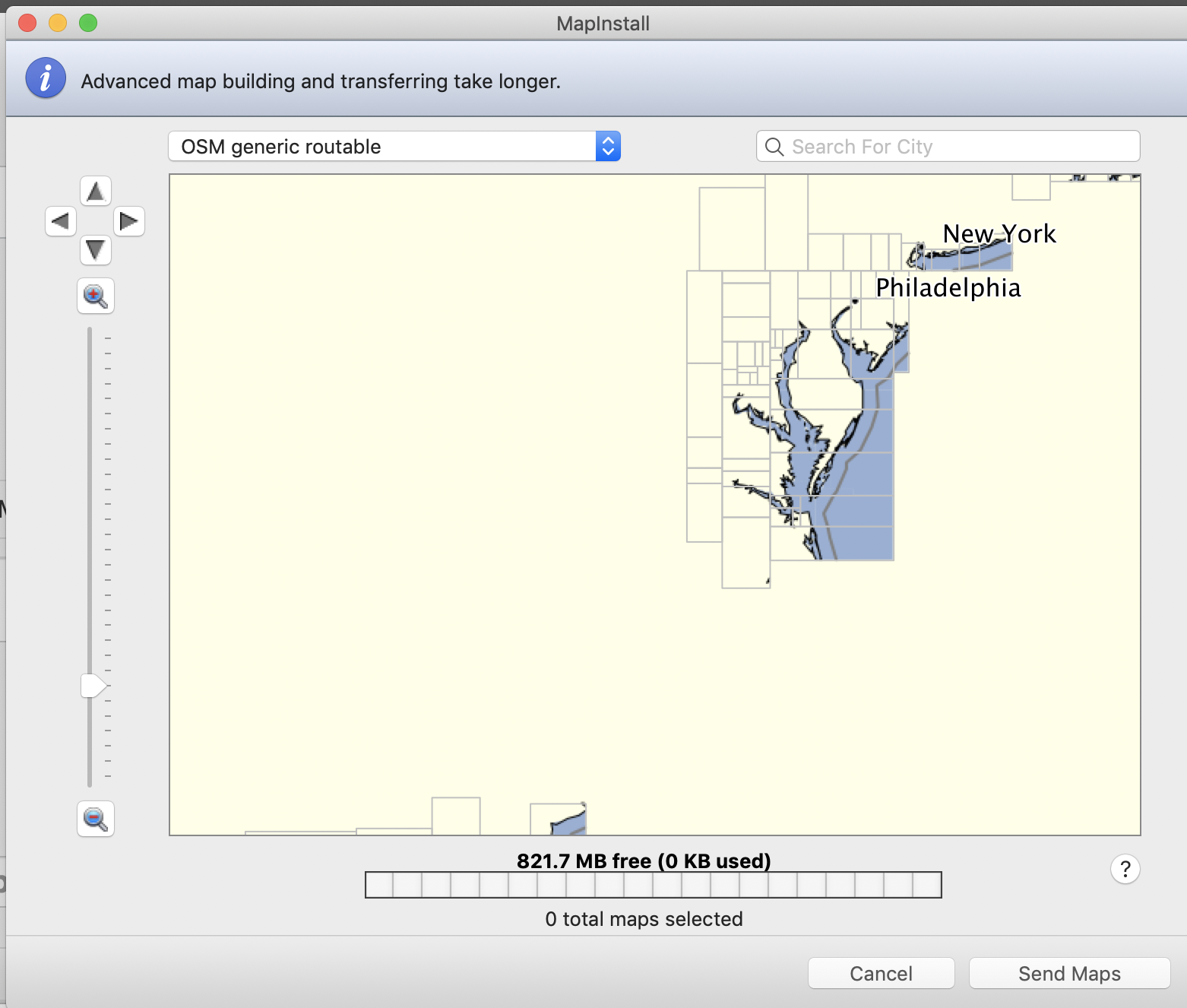Pan the map left with the arrow
This screenshot has height=1008, width=1187.
pyautogui.click(x=61, y=221)
